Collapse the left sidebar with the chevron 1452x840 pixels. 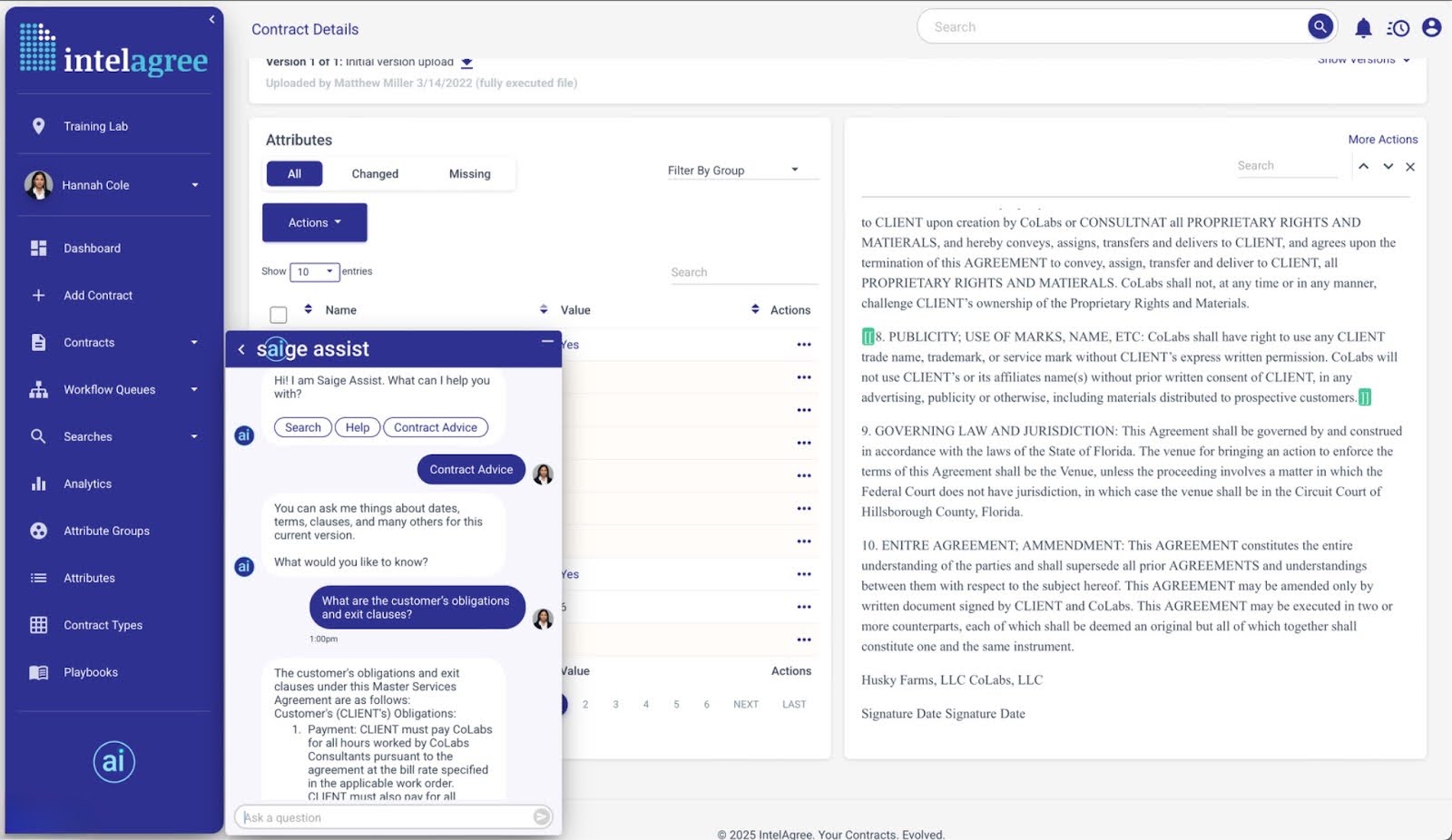coord(211,19)
